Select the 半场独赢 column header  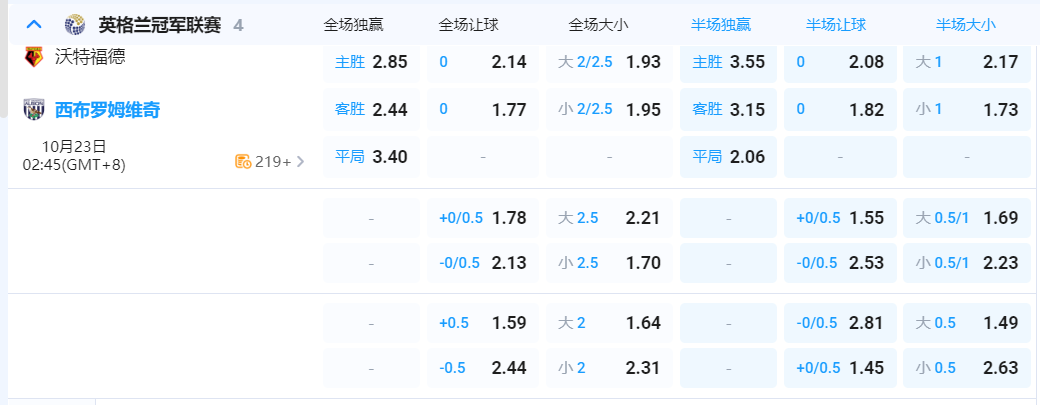point(727,24)
